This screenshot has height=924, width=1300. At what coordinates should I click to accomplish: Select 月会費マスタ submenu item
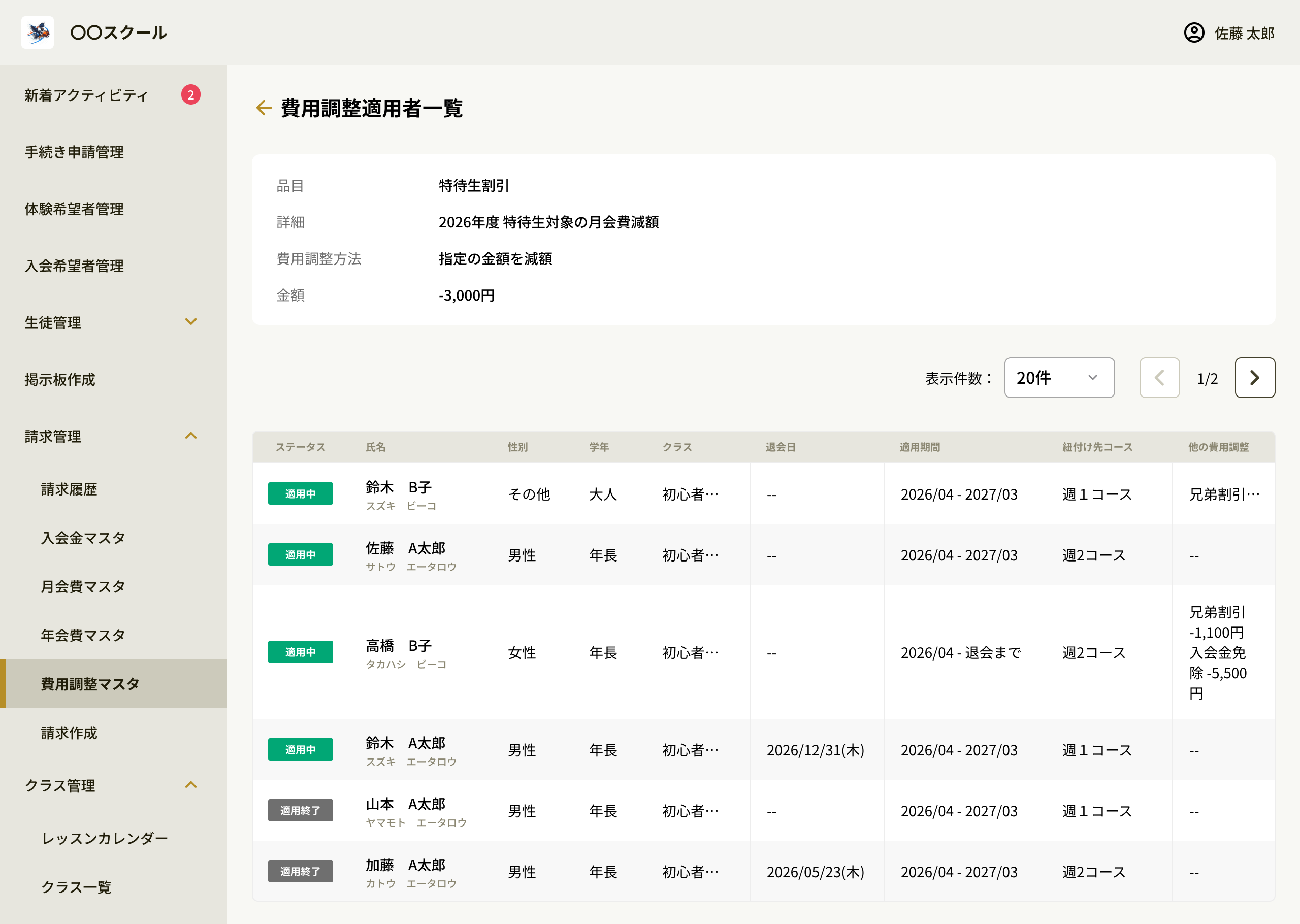pos(83,586)
